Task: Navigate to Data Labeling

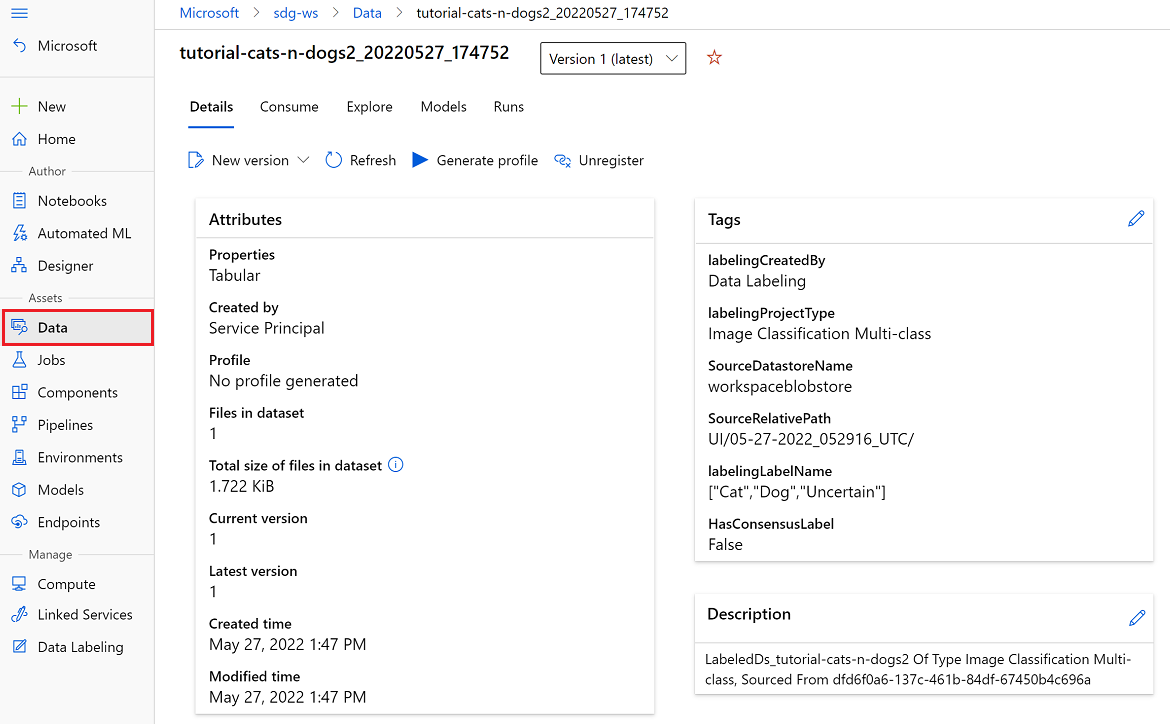Action: point(80,647)
